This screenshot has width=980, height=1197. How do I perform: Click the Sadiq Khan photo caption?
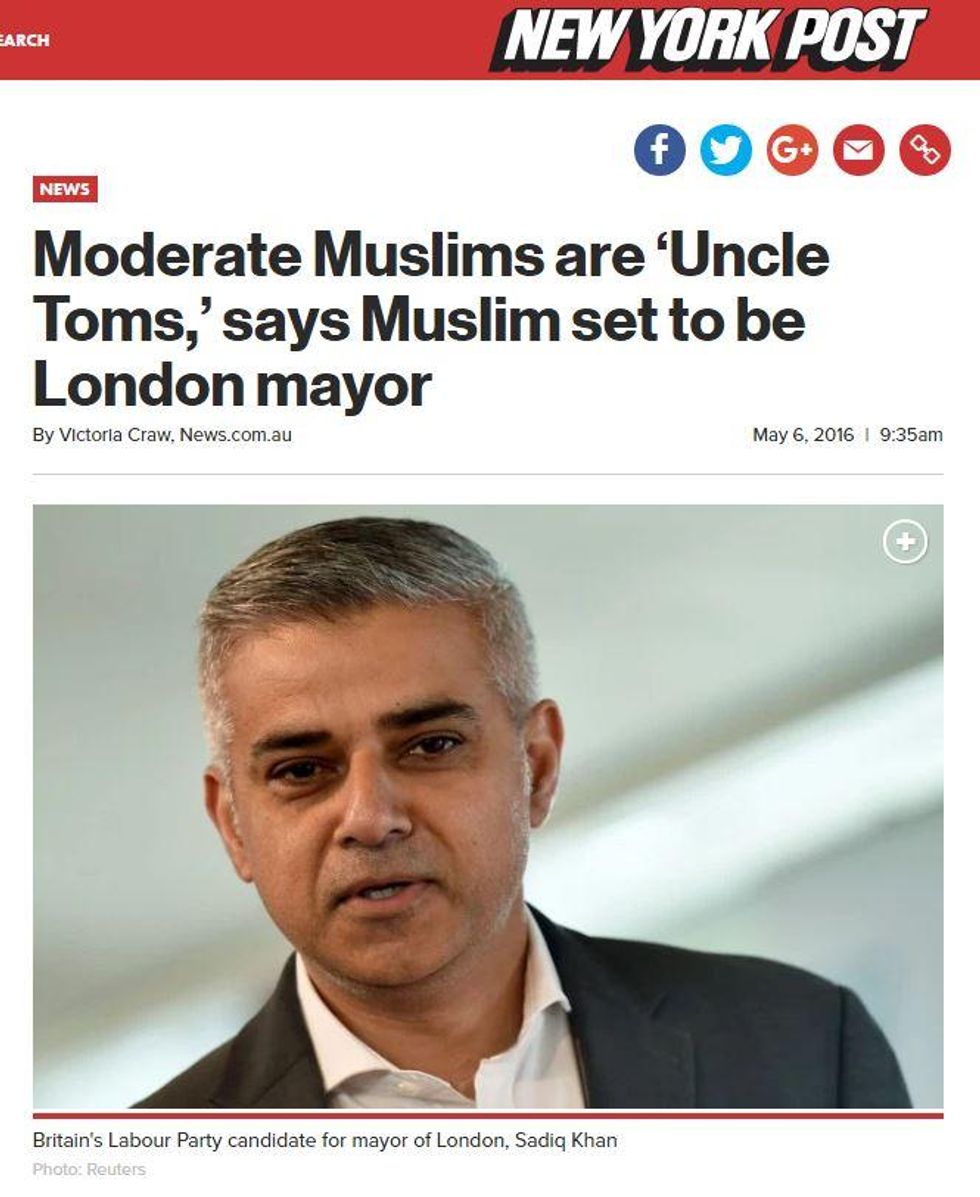324,1141
